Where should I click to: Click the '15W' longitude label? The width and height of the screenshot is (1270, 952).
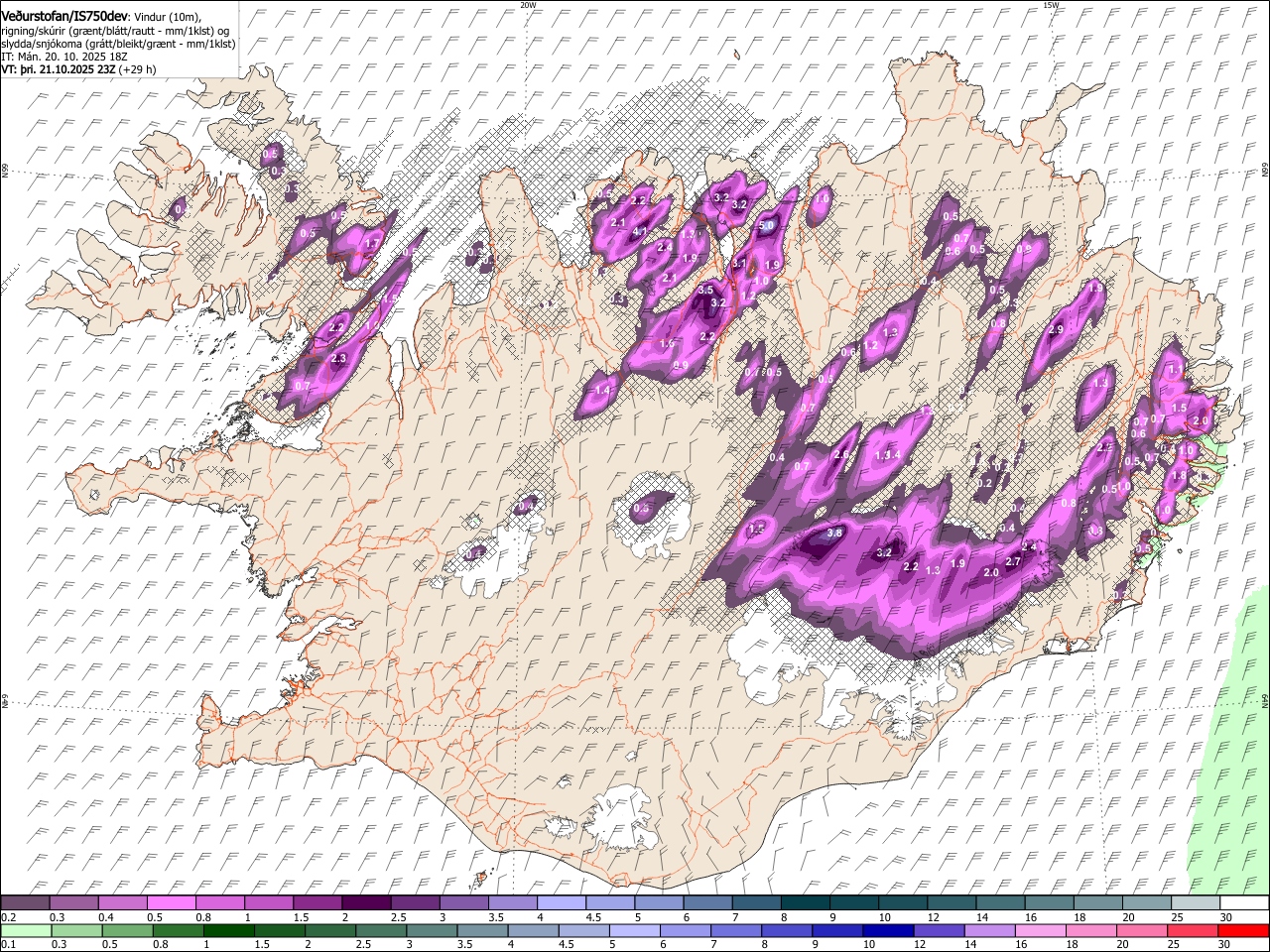(1051, 5)
